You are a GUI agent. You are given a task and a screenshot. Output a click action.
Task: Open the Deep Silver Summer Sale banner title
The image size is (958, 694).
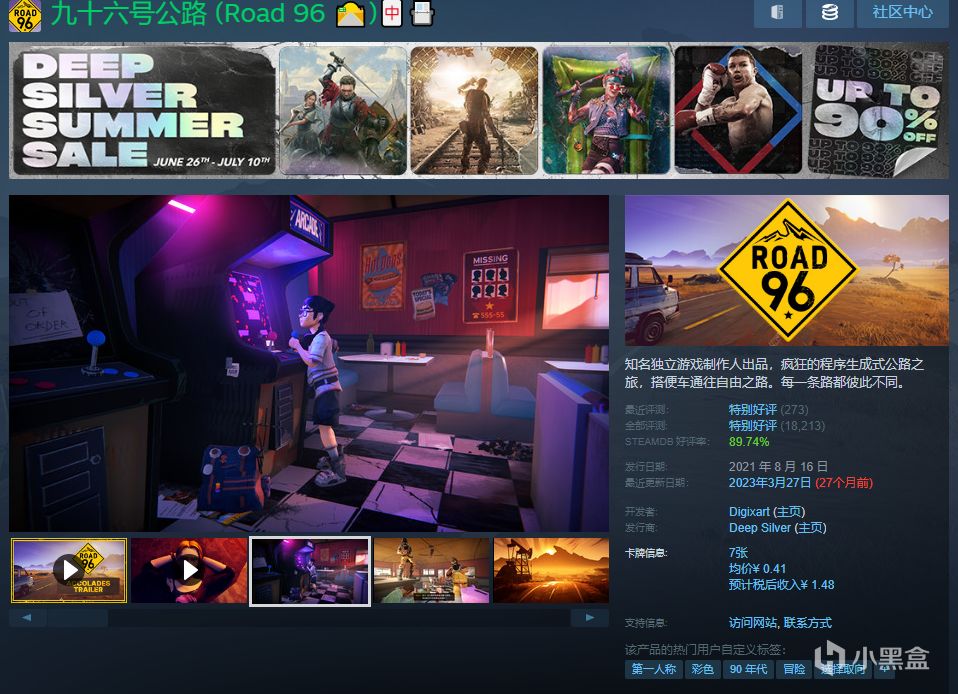pos(144,111)
